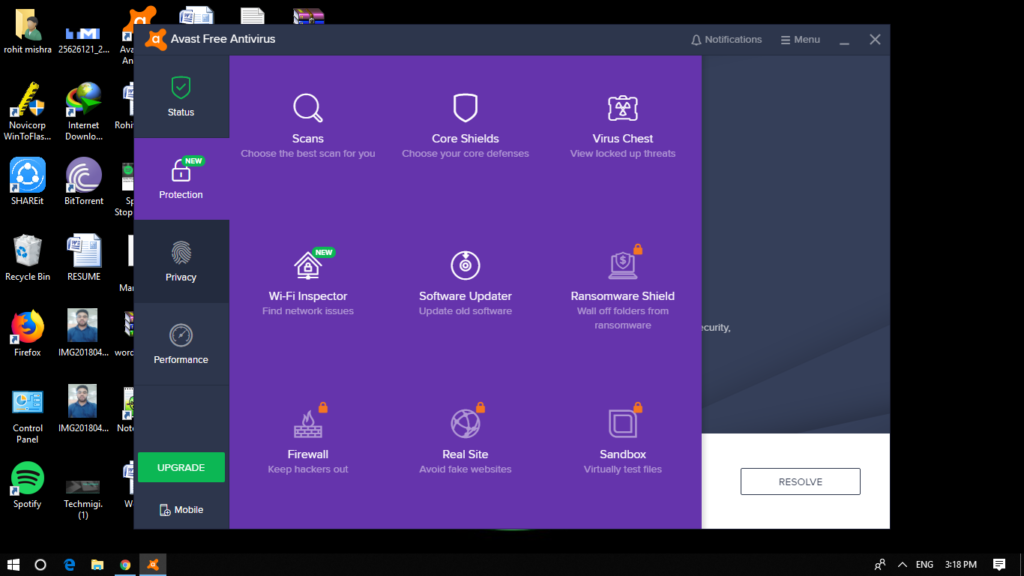1024x576 pixels.
Task: Click 'Update old software' text
Action: tap(465, 311)
